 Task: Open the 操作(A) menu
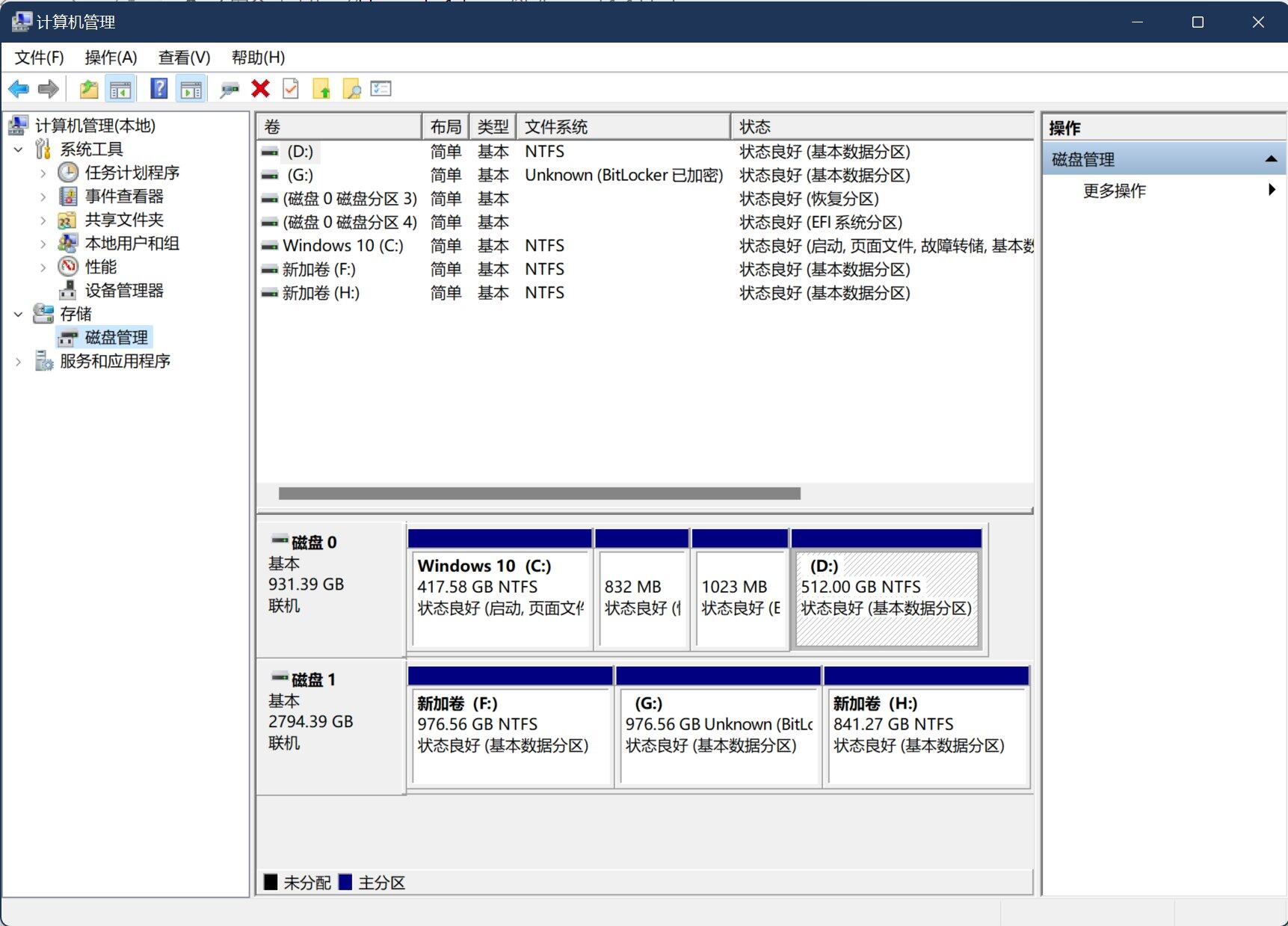(x=111, y=58)
